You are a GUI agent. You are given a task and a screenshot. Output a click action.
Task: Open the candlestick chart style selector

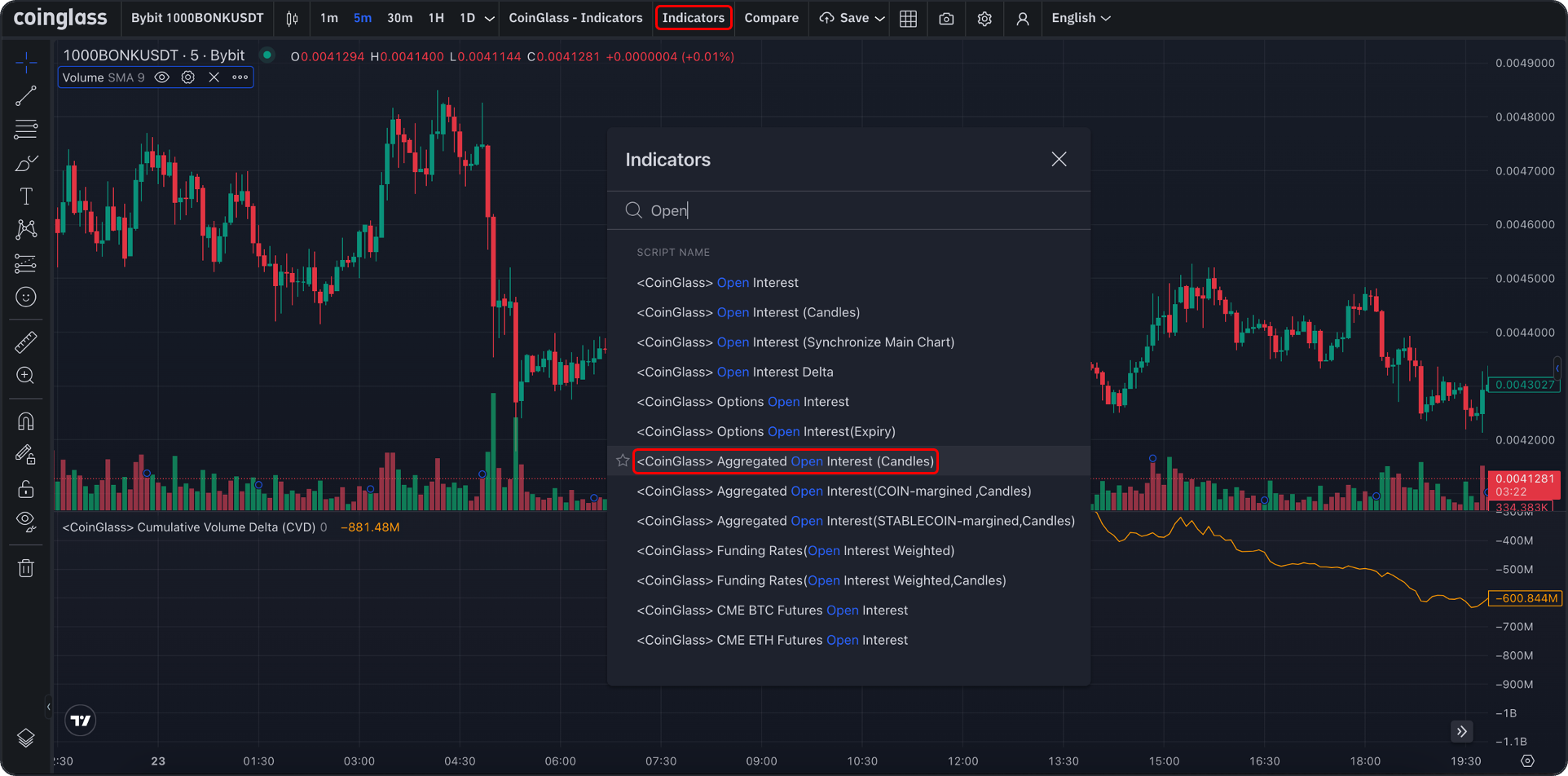[293, 18]
